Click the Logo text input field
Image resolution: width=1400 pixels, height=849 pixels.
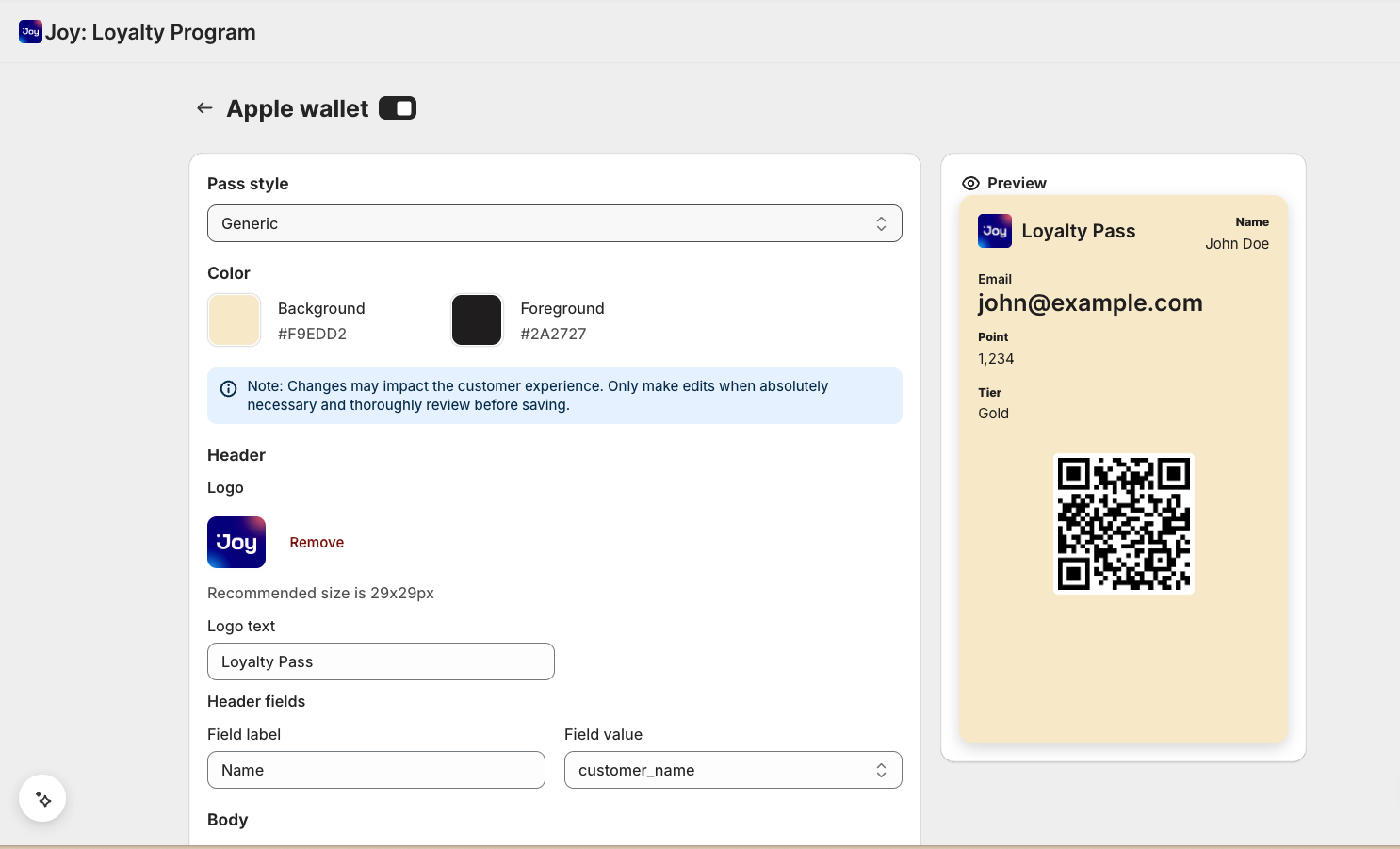tap(381, 661)
